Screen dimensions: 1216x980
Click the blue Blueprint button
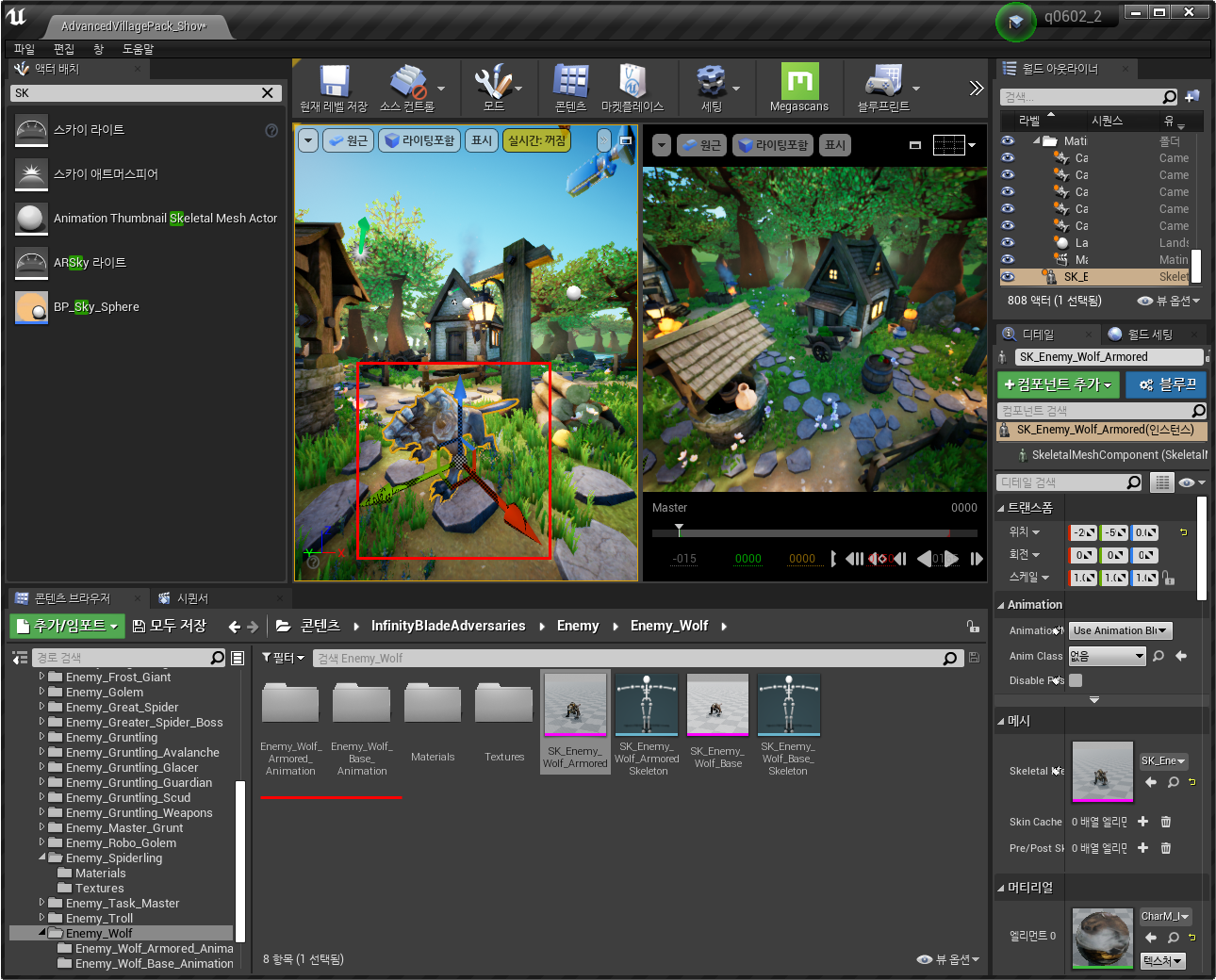1166,384
